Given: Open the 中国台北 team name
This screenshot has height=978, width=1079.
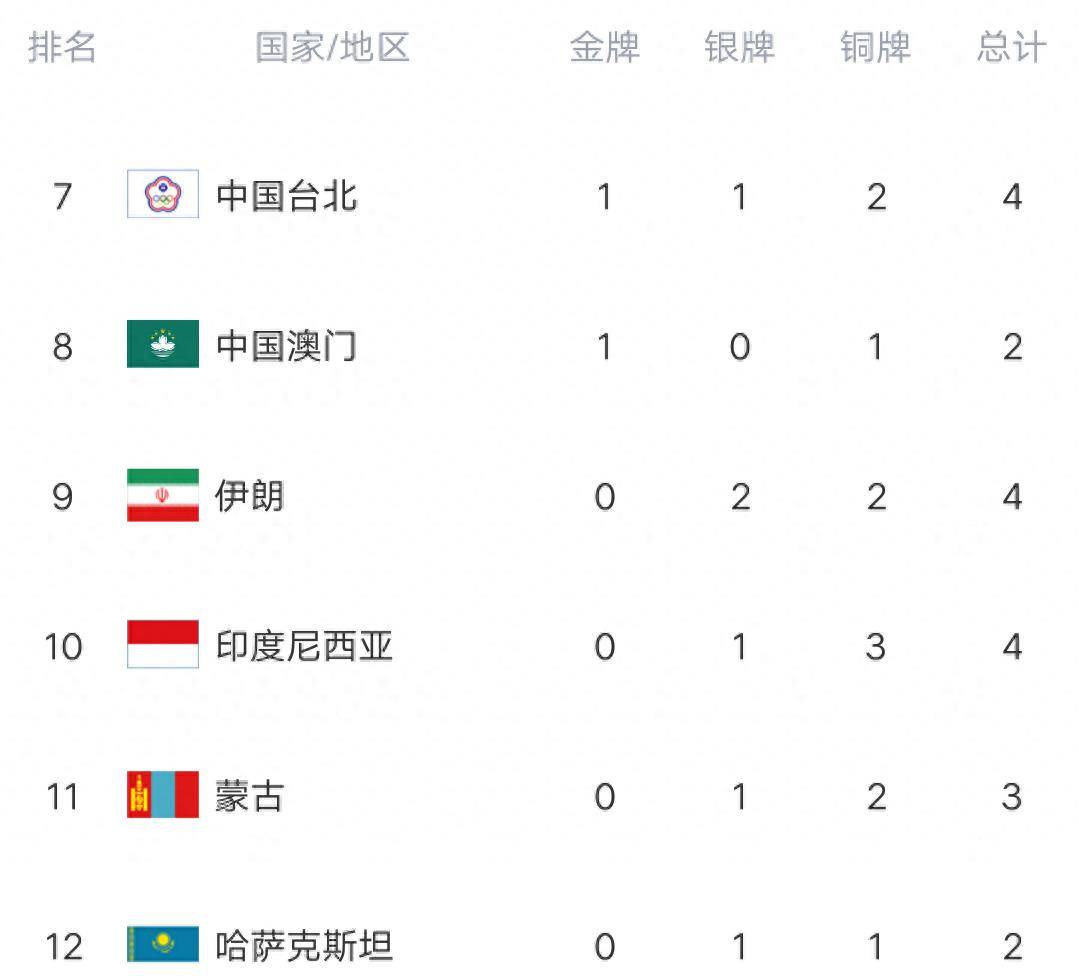Looking at the screenshot, I should pyautogui.click(x=287, y=195).
